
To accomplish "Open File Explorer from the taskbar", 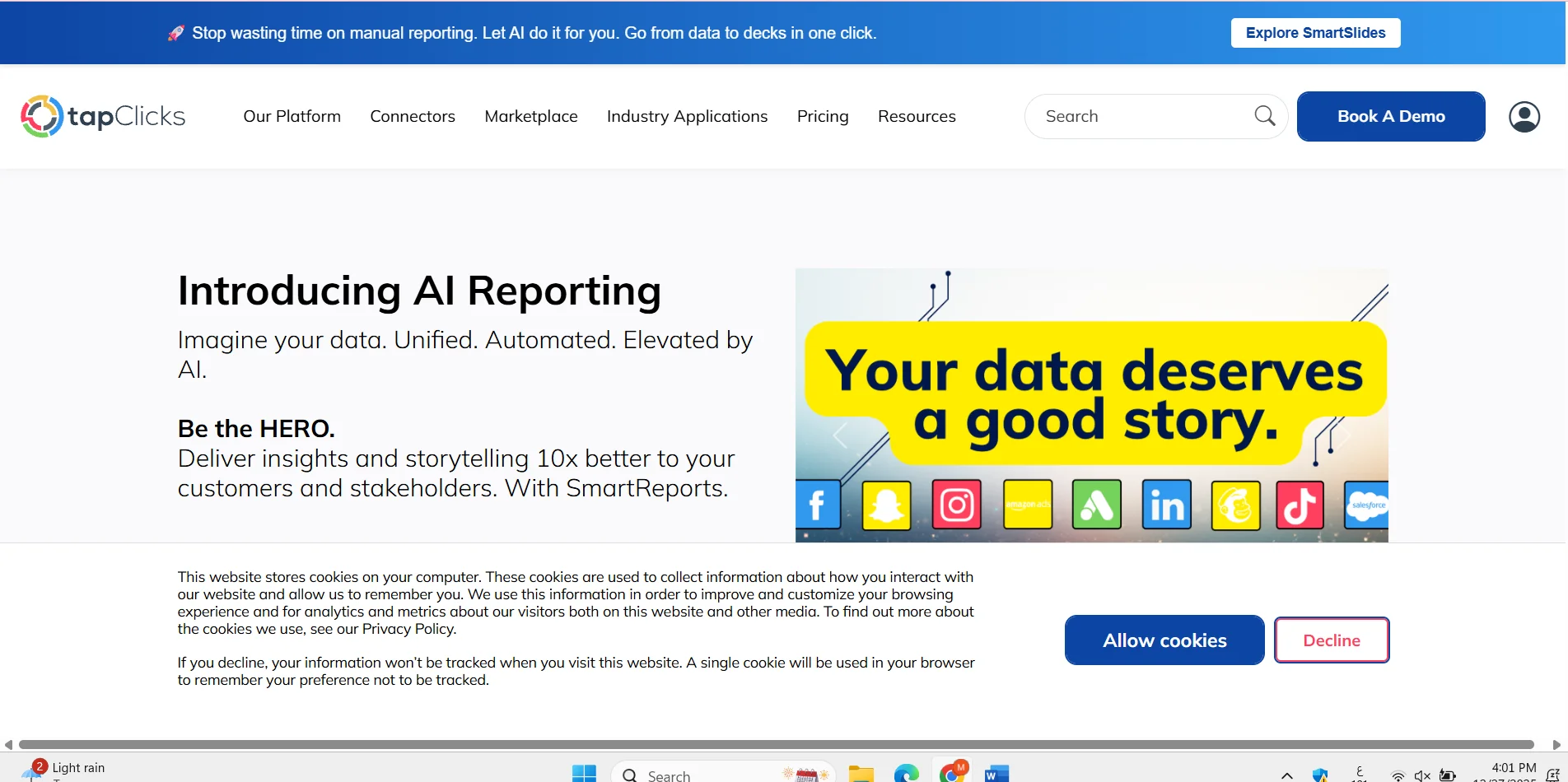I will 861,774.
